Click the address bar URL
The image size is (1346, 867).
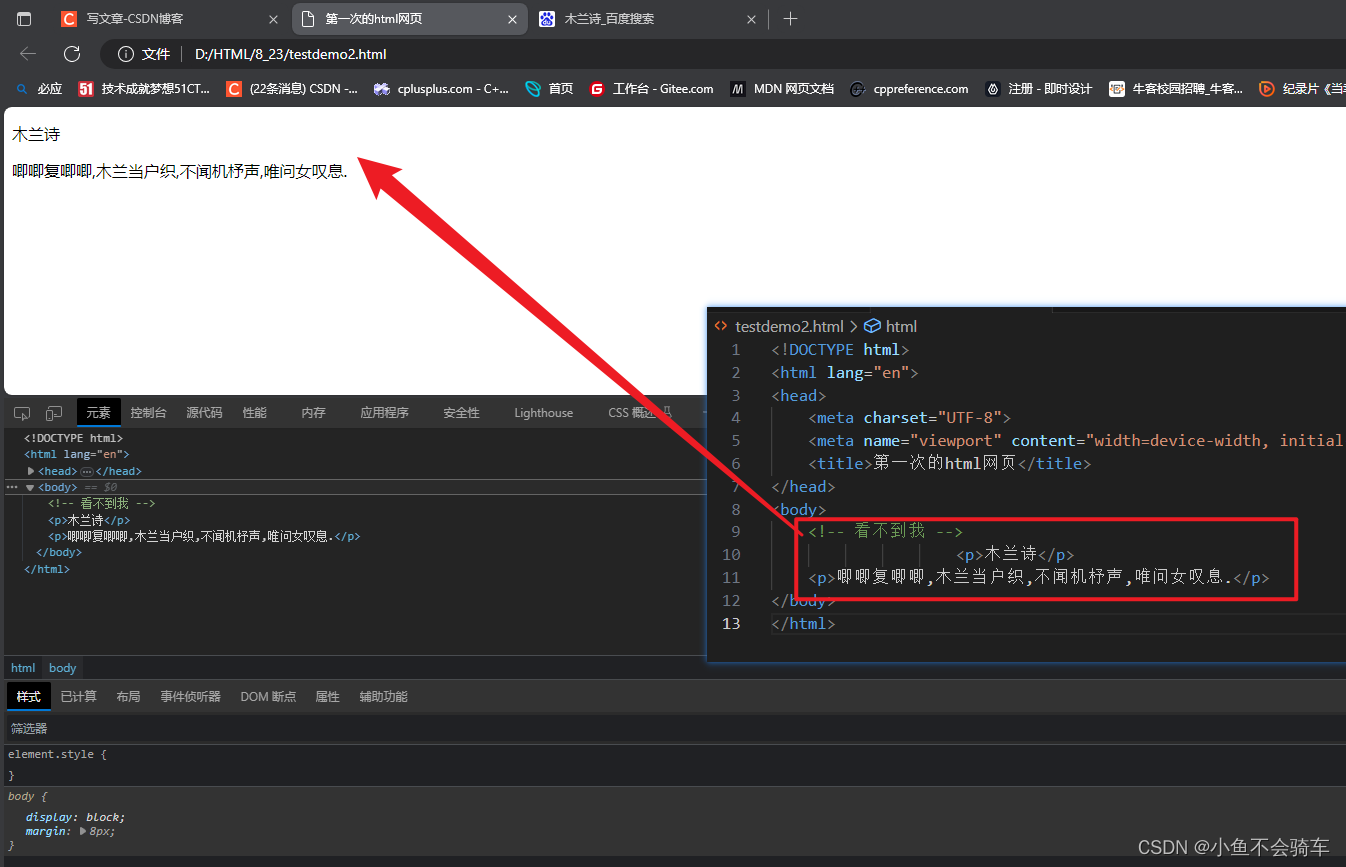(290, 54)
